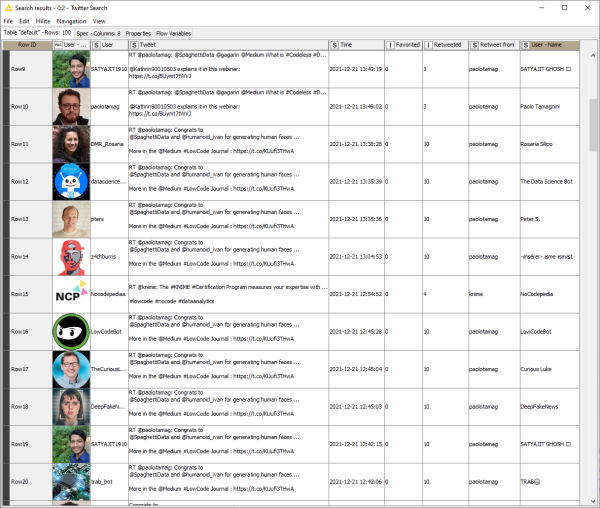Viewport: 600px width, 508px height.
Task: Select the Table "default" - Rows: 100 tab
Action: [x=38, y=33]
